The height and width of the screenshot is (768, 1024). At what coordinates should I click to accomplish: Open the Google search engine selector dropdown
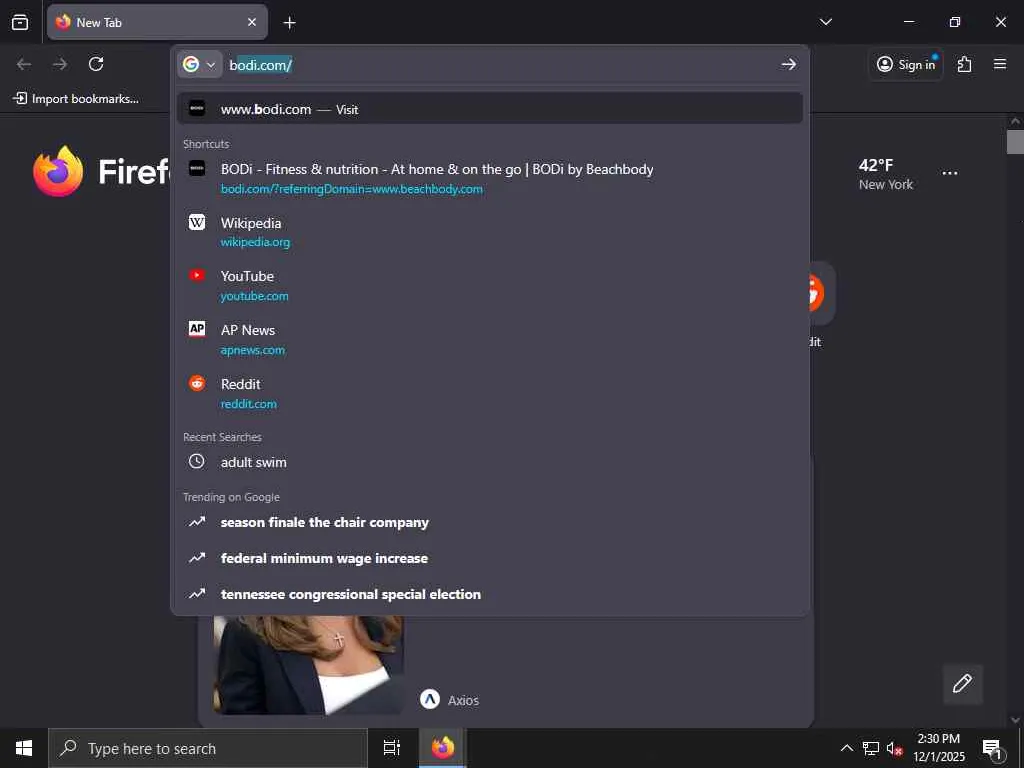tap(199, 64)
